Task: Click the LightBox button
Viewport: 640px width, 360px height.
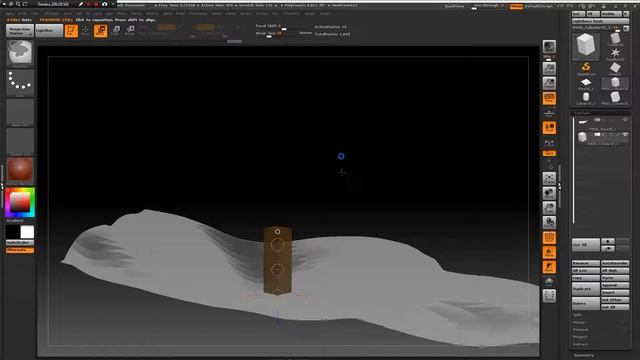Action: pyautogui.click(x=49, y=31)
